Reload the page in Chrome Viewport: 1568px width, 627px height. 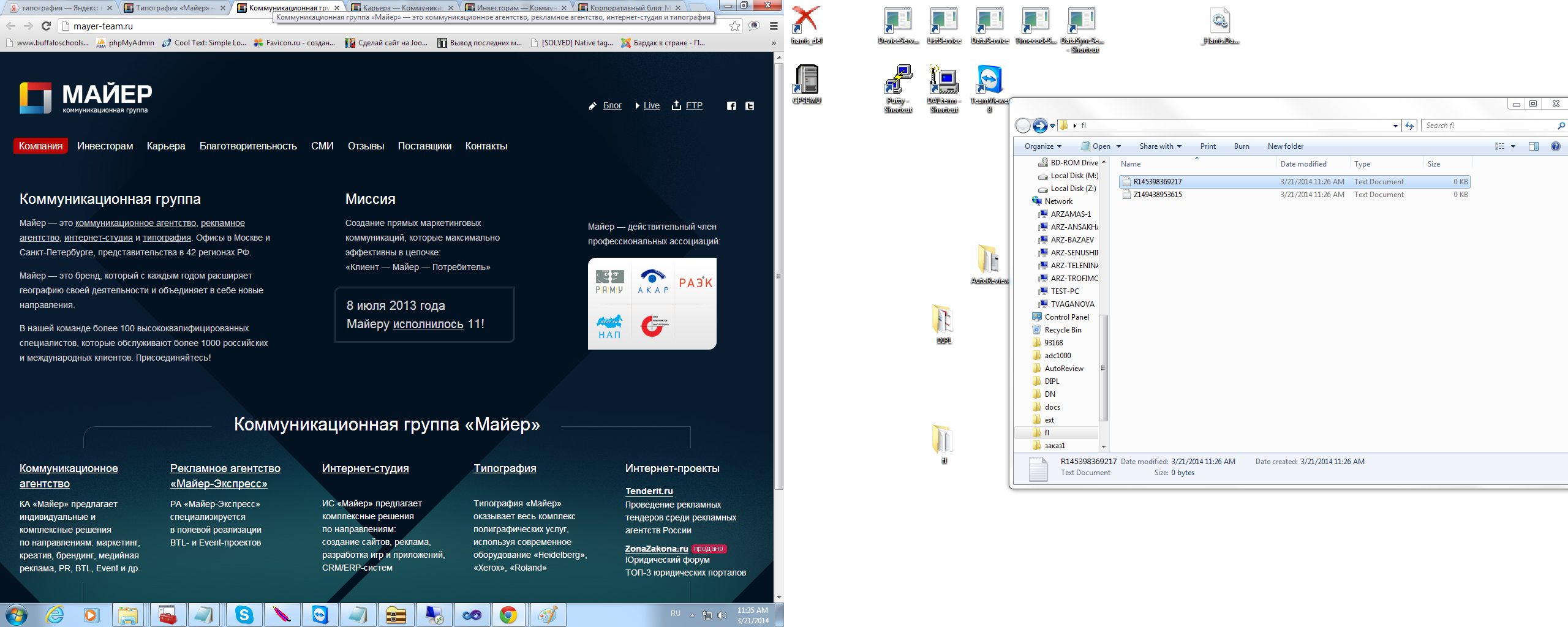[46, 26]
